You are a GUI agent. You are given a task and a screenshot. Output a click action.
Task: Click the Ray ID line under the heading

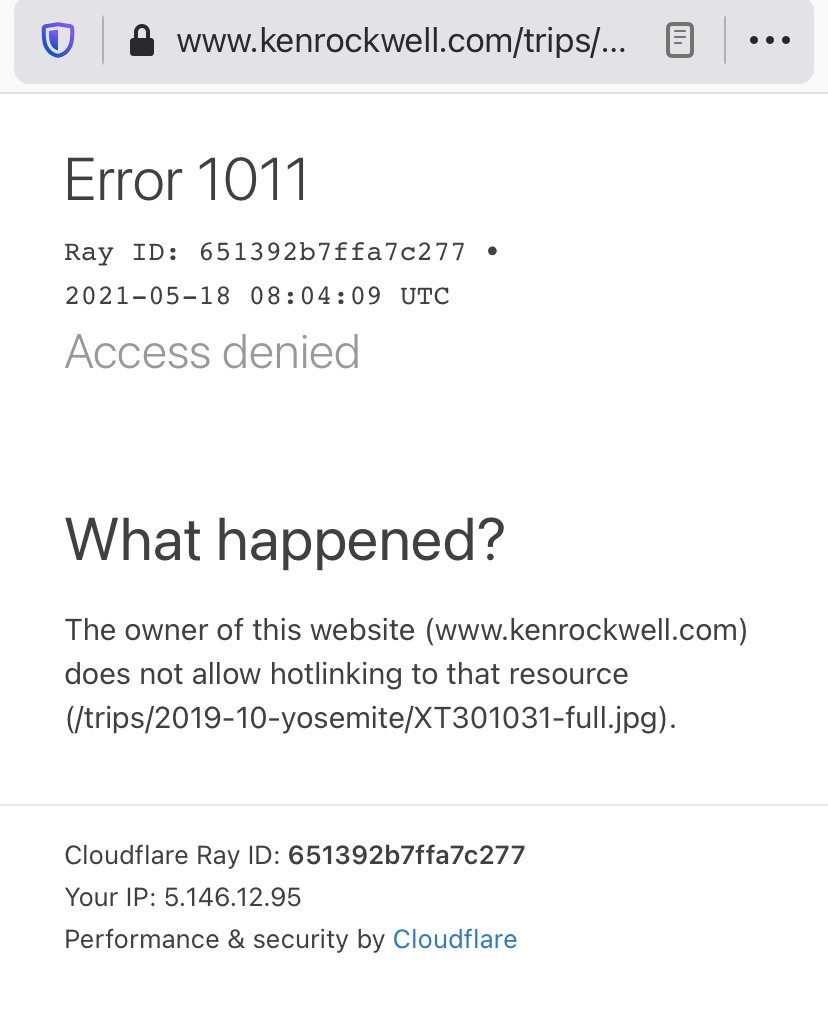click(265, 251)
